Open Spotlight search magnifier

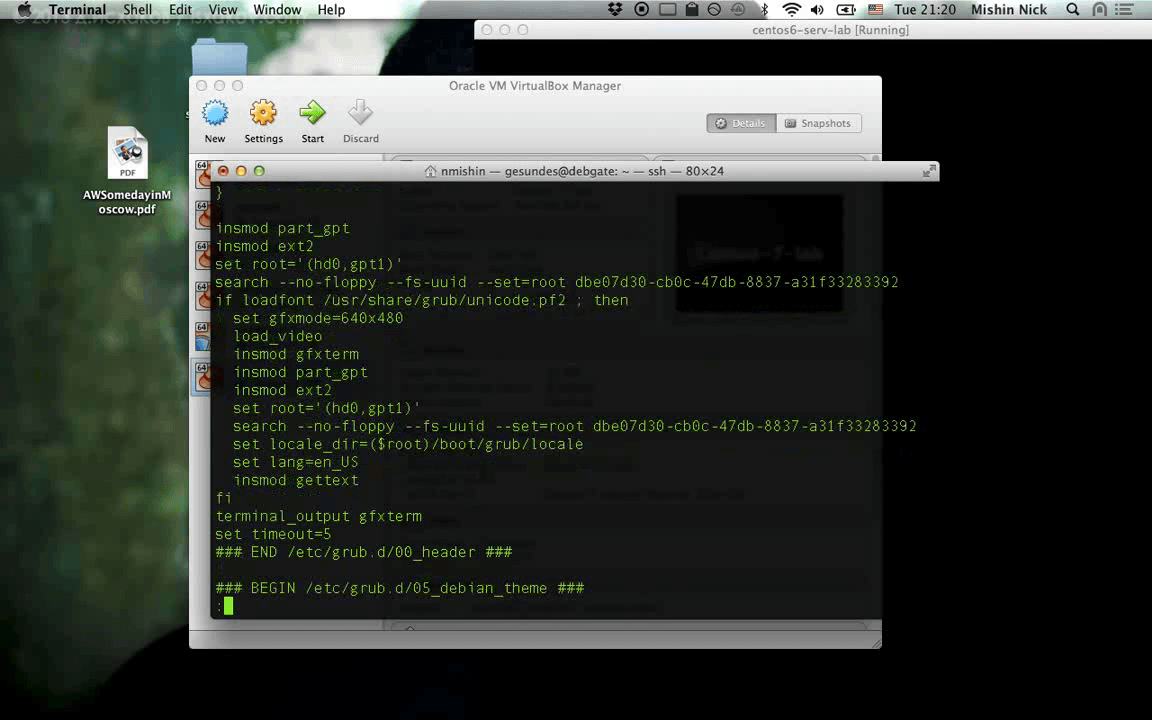pyautogui.click(x=1073, y=10)
